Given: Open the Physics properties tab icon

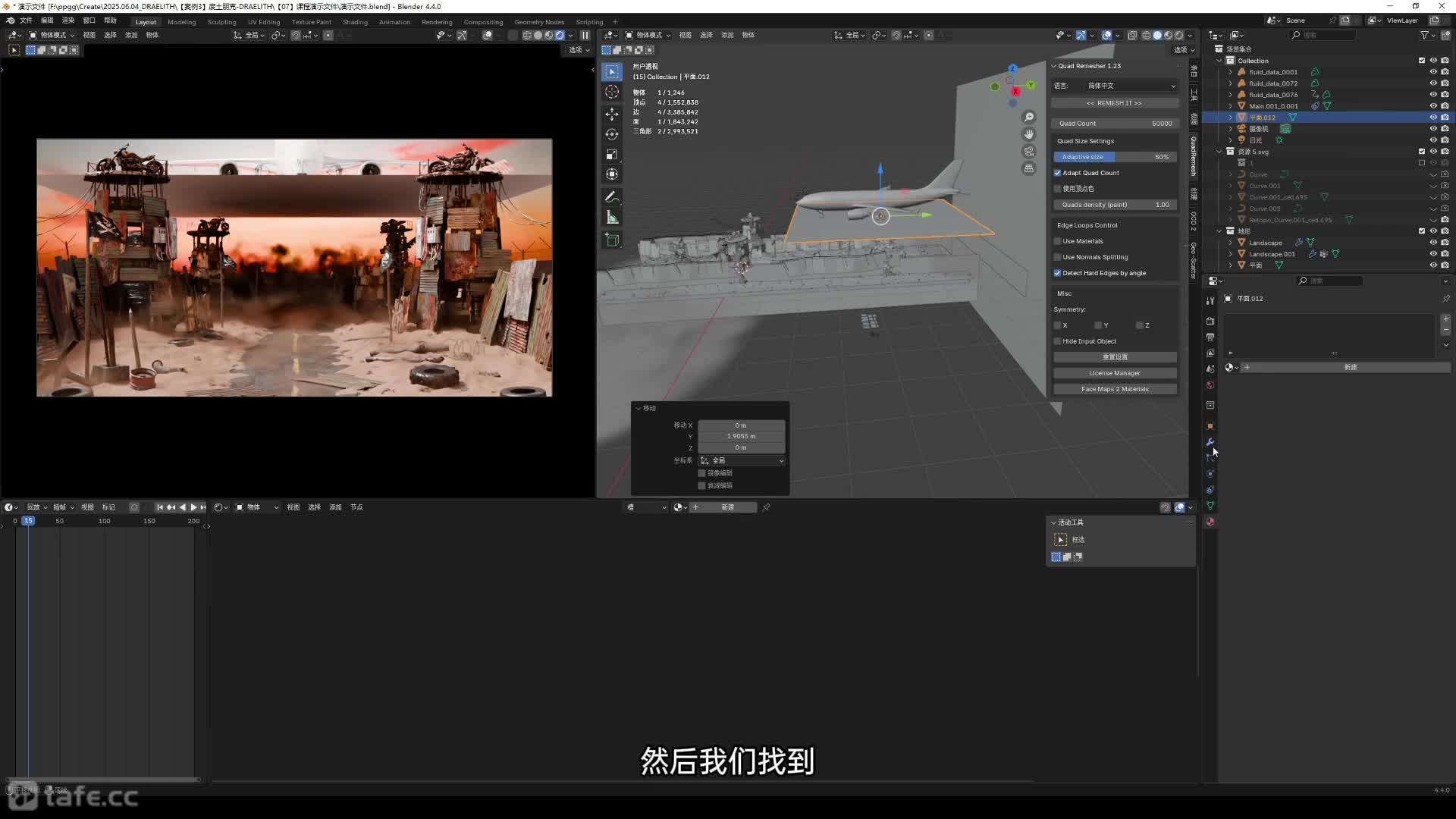Looking at the screenshot, I should click(x=1210, y=474).
